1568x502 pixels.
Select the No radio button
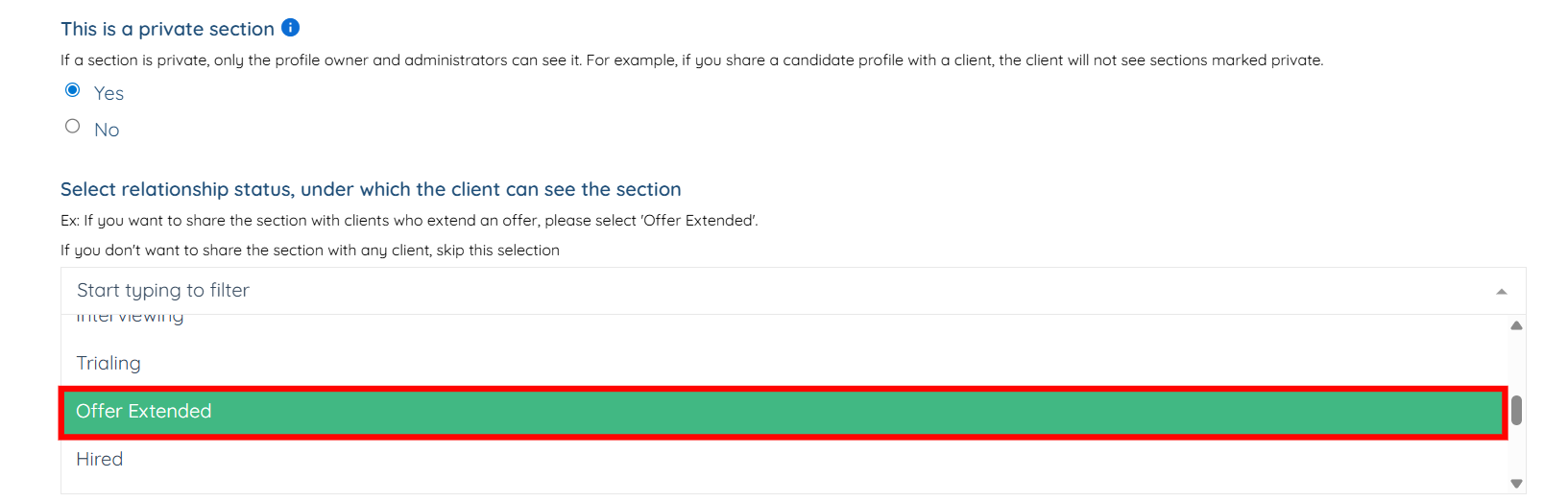point(72,127)
